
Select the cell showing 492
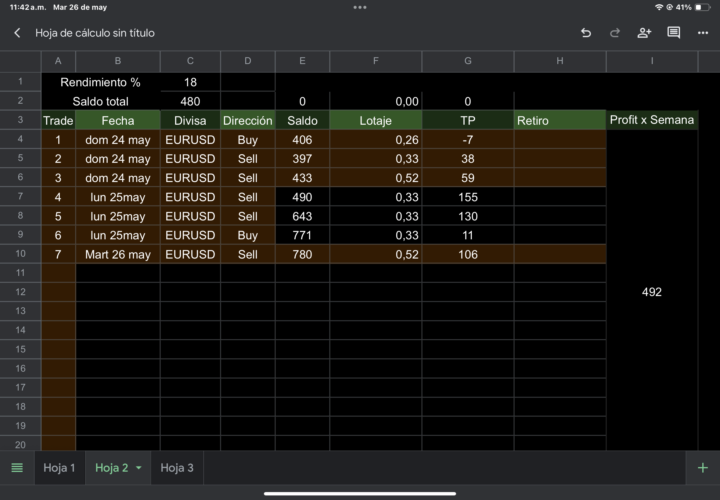tap(652, 292)
